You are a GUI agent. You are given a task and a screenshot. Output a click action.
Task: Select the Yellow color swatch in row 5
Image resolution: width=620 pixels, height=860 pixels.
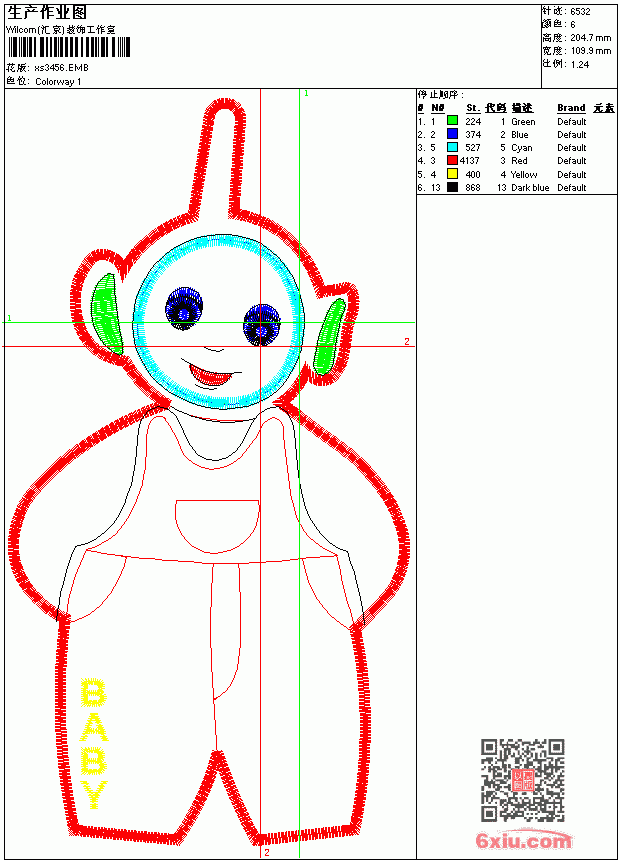tap(452, 174)
